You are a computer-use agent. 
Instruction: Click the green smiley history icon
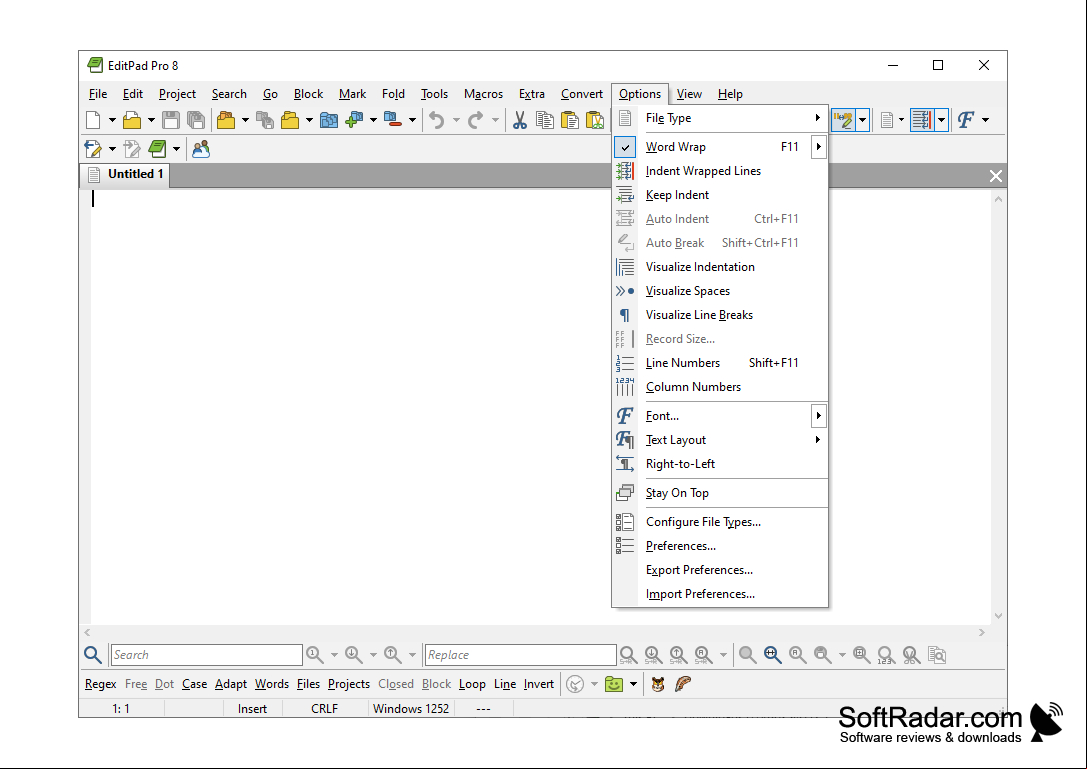(614, 684)
